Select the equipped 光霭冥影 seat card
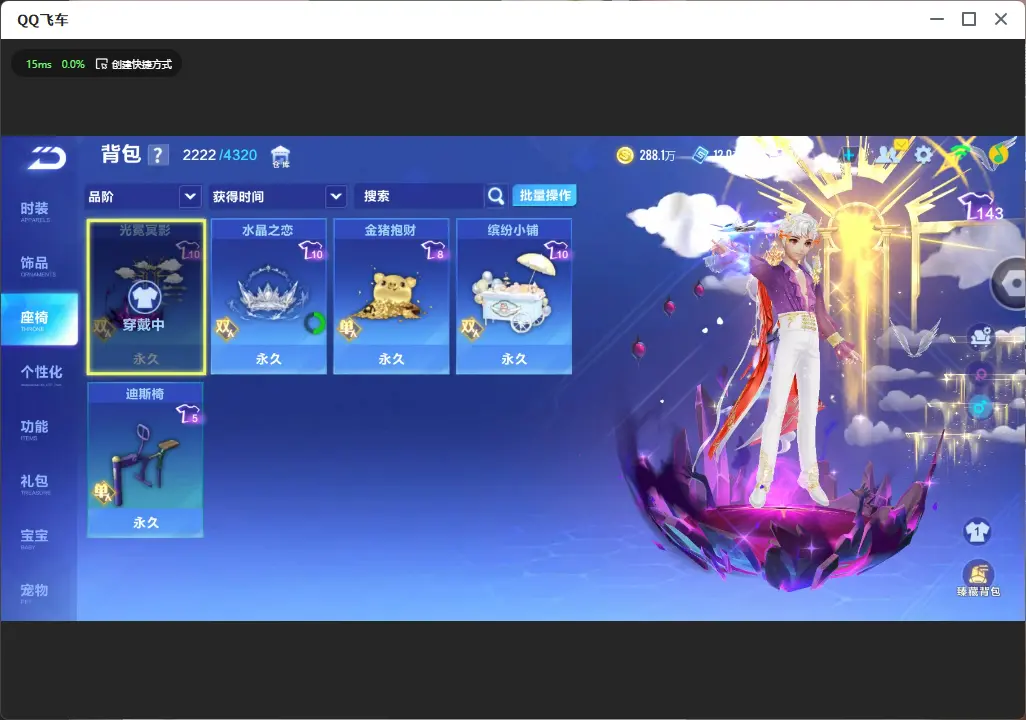Screen dimensions: 1026x720 click(146, 297)
